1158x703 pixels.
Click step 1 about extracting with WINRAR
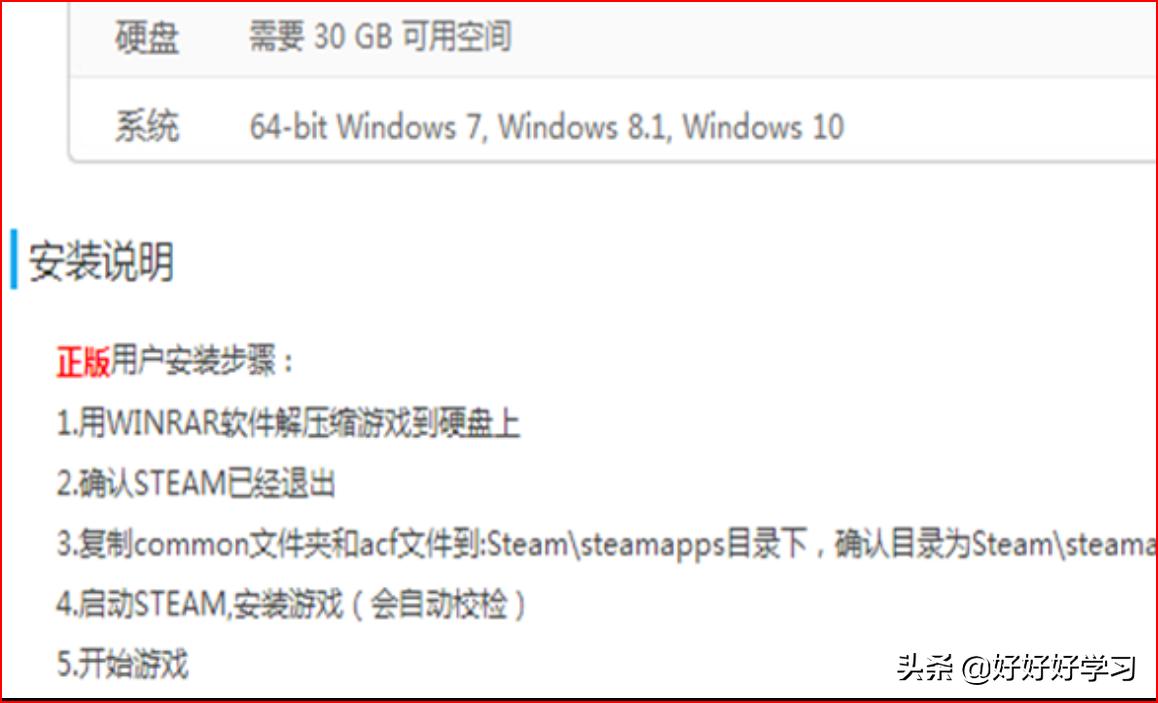click(289, 423)
